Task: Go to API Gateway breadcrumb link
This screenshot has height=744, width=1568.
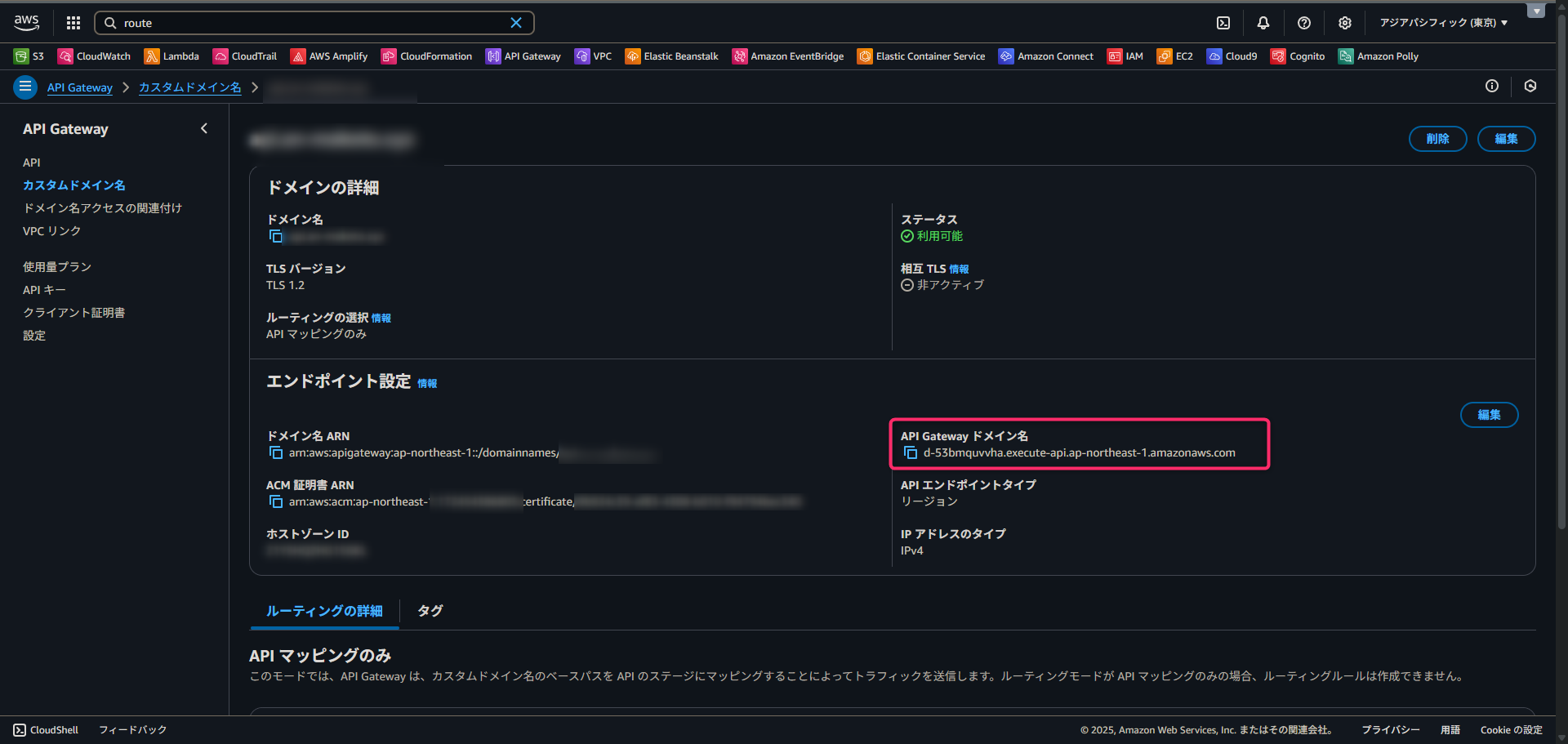Action: coord(80,87)
